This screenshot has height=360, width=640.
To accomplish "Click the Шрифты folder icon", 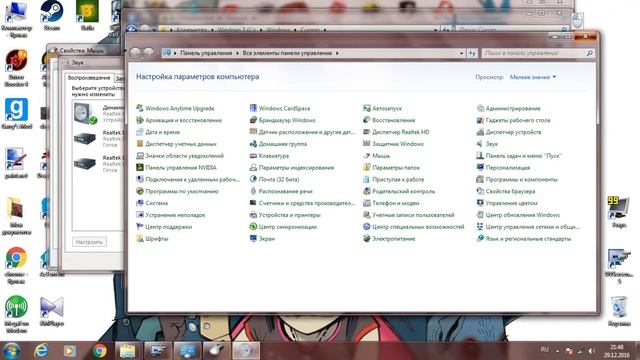I will pyautogui.click(x=140, y=238).
